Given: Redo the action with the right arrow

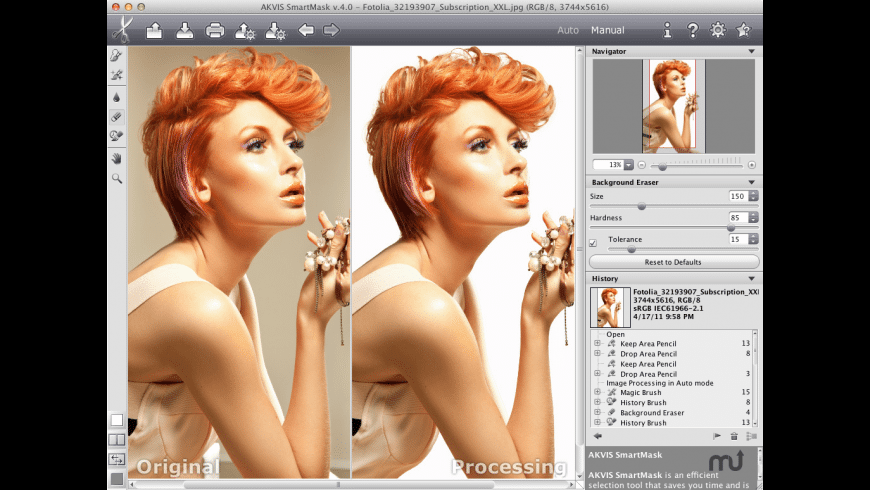Looking at the screenshot, I should point(331,29).
